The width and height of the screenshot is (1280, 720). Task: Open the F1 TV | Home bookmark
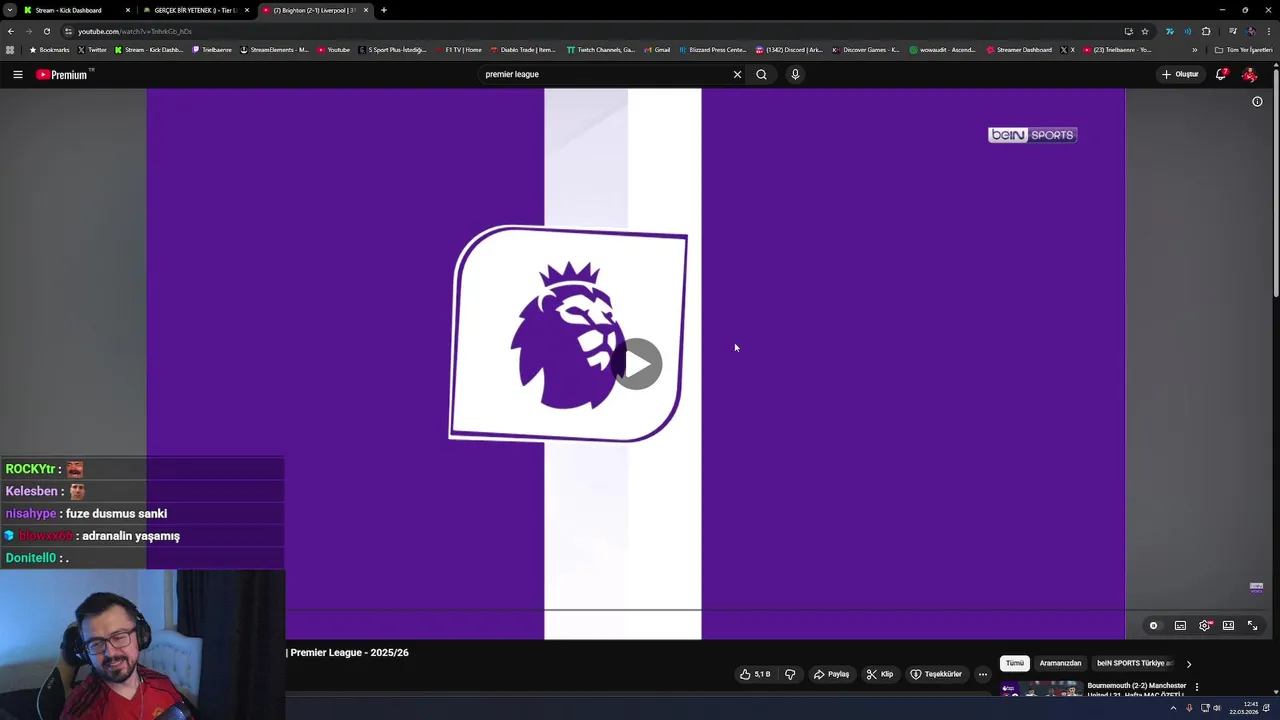click(x=459, y=50)
